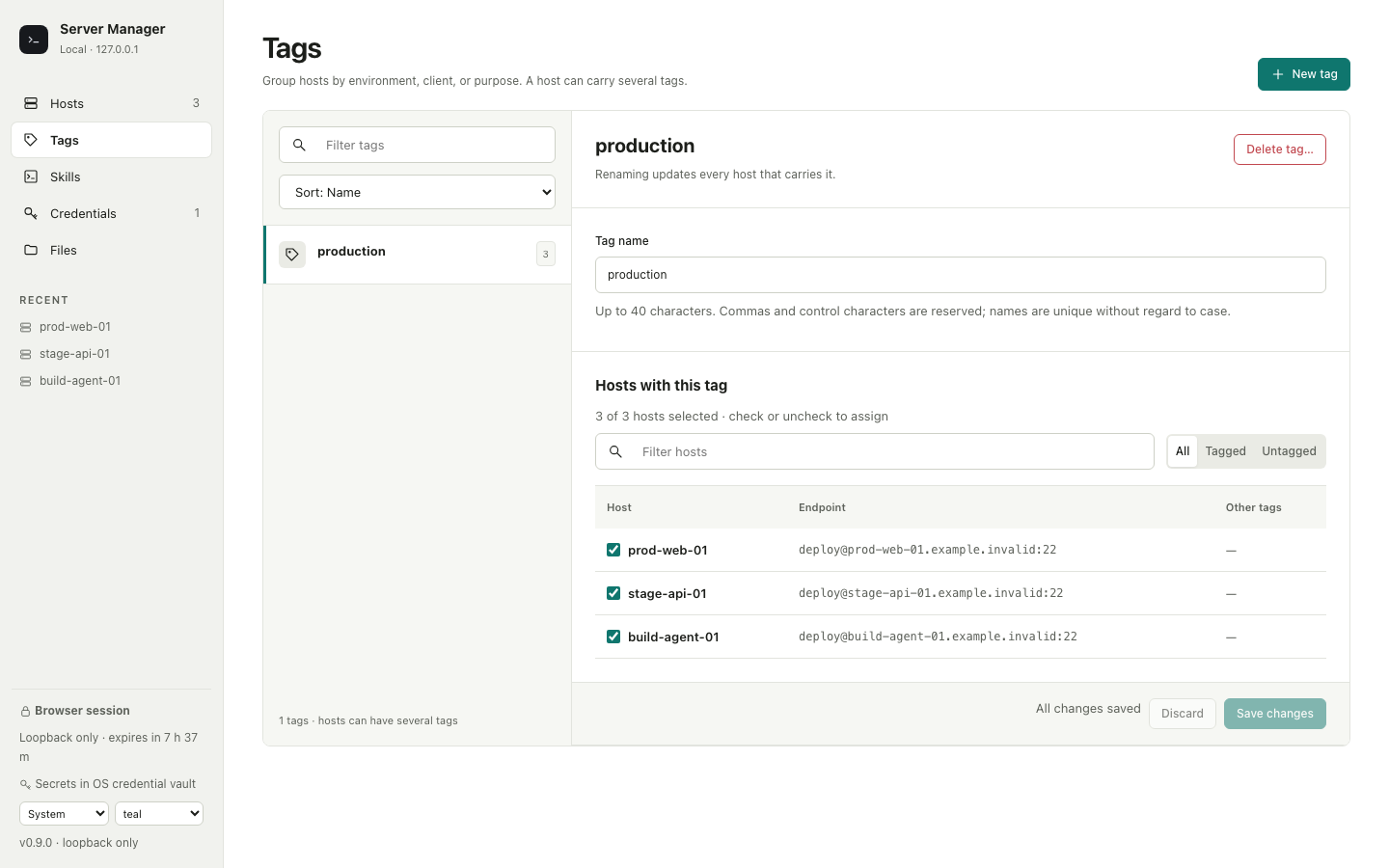Click the Host column header
Screen dimensions: 1389x868
tap(619, 507)
